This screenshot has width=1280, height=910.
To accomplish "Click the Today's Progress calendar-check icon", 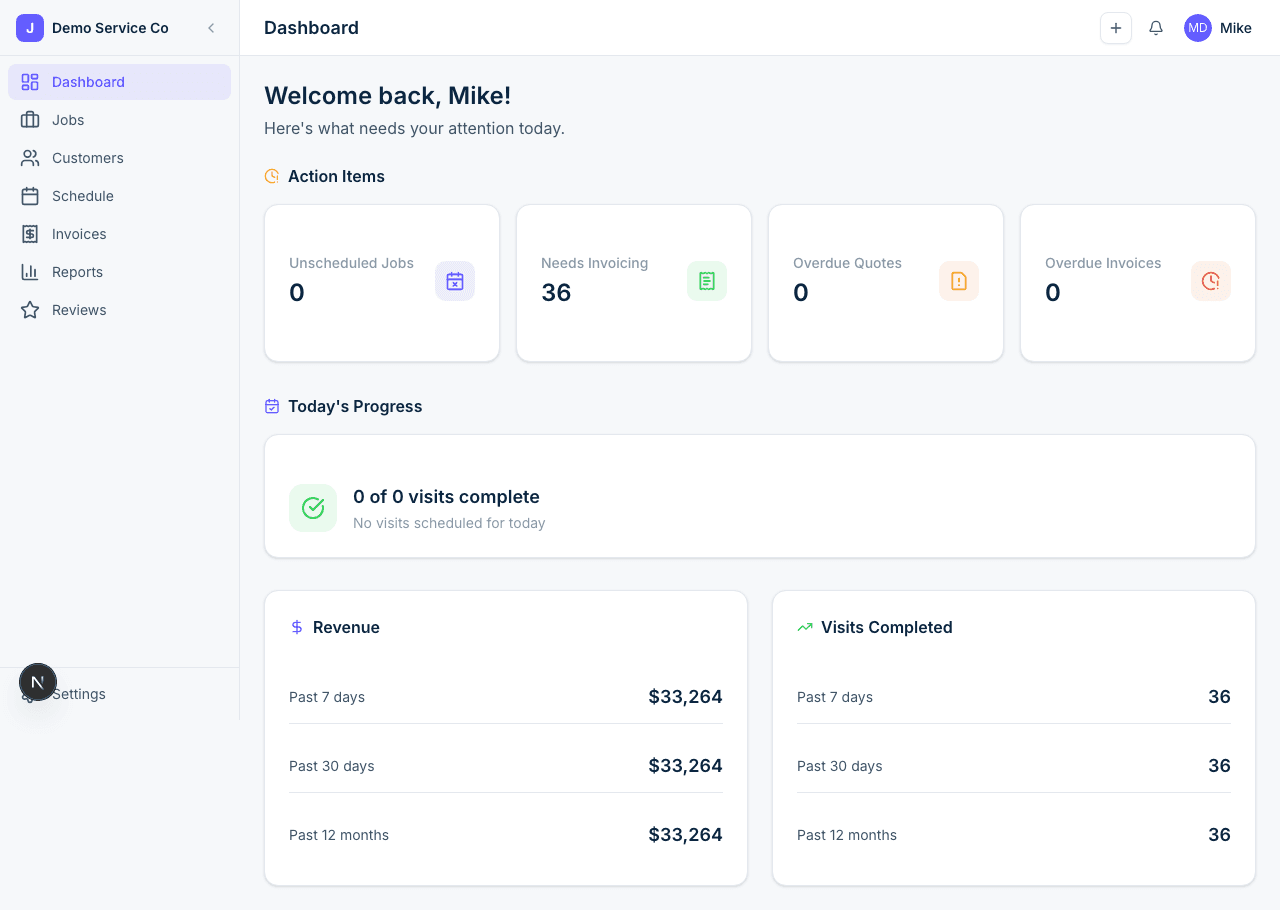I will coord(272,406).
